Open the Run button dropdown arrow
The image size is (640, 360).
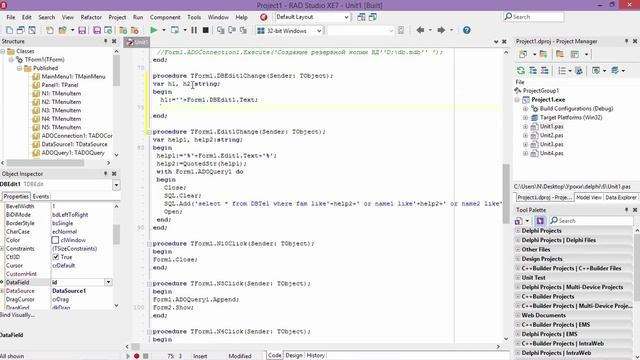pyautogui.click(x=164, y=30)
